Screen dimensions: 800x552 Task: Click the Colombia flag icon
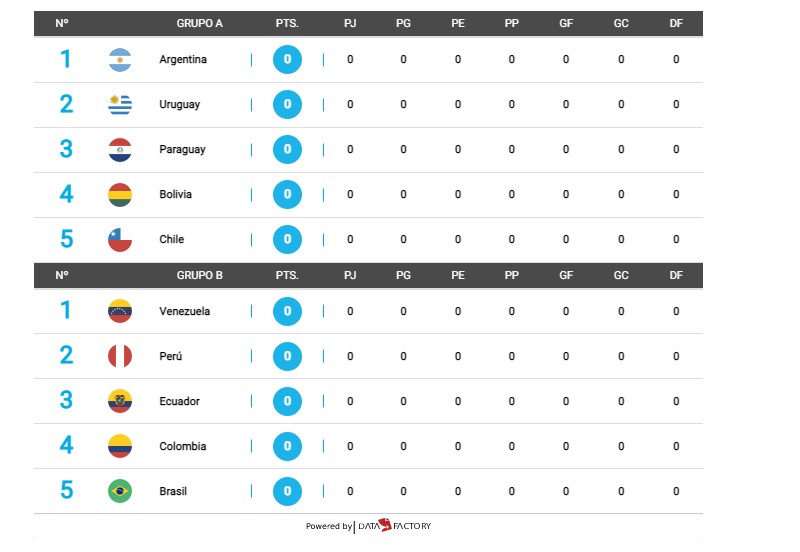click(x=120, y=446)
